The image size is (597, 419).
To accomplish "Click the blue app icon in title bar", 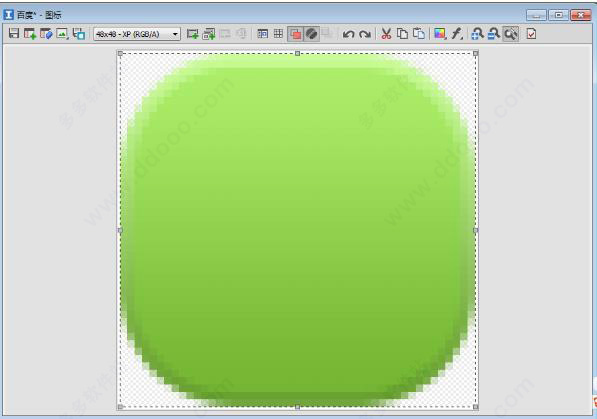I will (8, 15).
